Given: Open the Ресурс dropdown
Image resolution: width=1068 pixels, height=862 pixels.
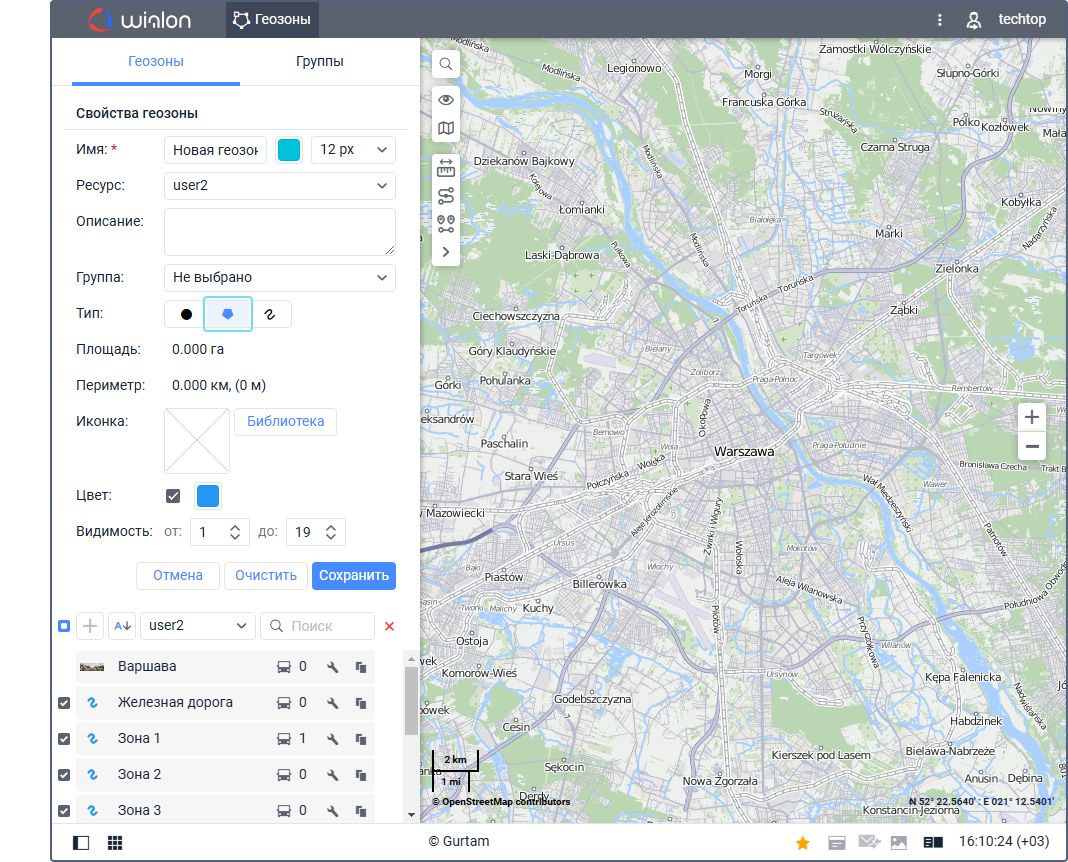Looking at the screenshot, I should [280, 186].
